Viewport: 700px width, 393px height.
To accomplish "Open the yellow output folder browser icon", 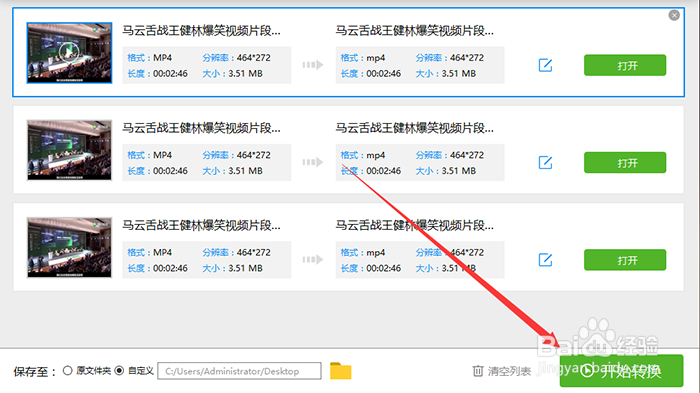I will pos(341,371).
